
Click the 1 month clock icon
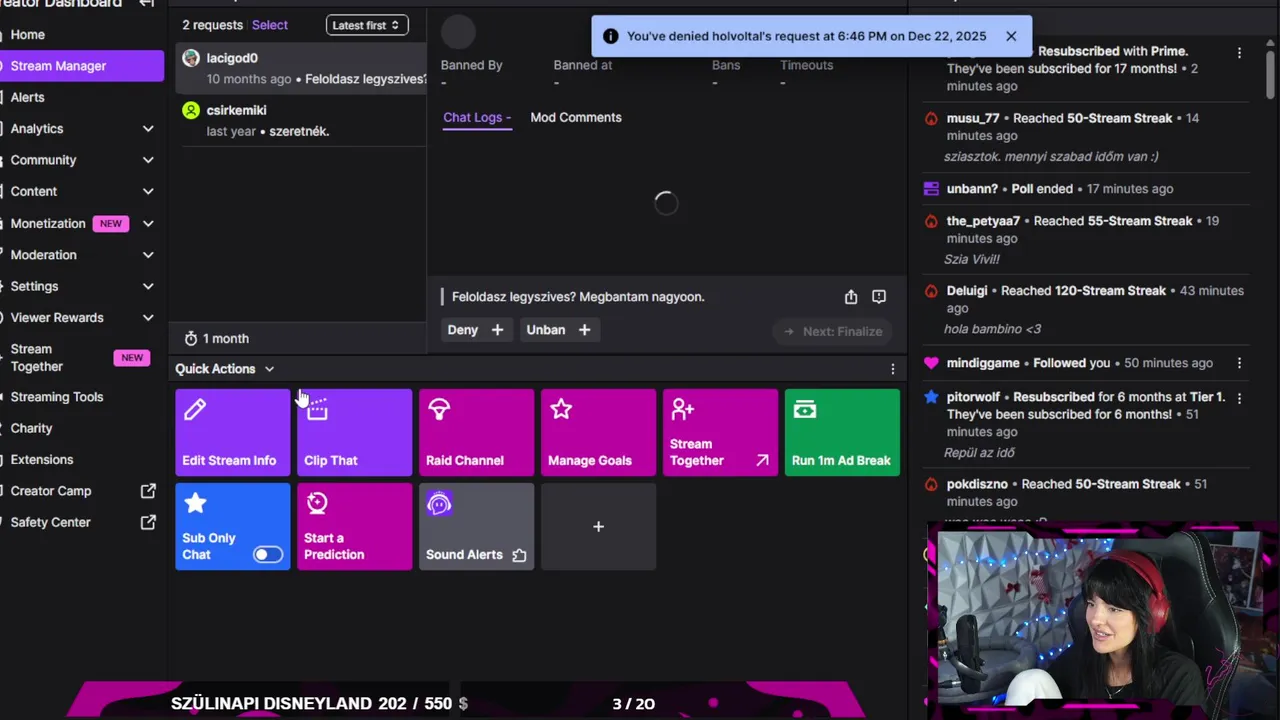(191, 338)
